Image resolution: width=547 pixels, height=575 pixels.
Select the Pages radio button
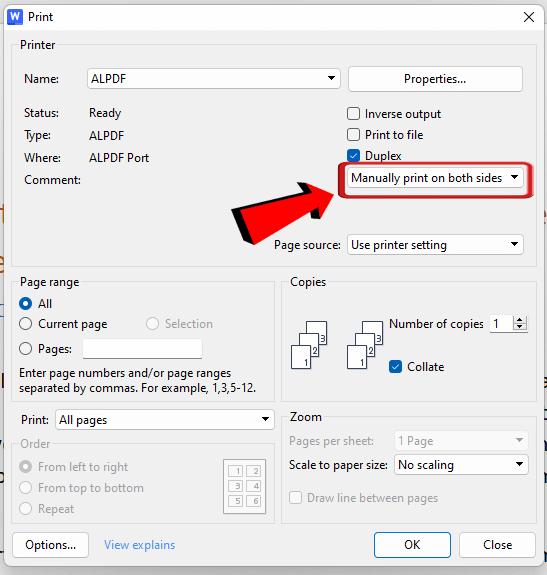(x=25, y=348)
